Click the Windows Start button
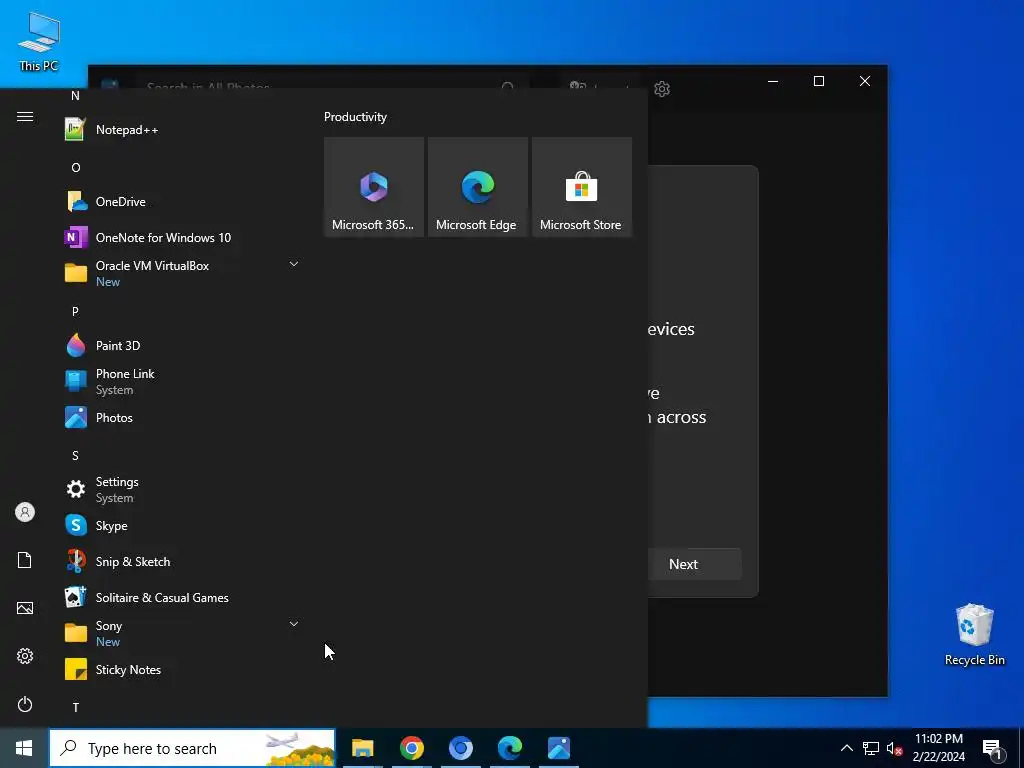The width and height of the screenshot is (1024, 768). click(x=24, y=748)
